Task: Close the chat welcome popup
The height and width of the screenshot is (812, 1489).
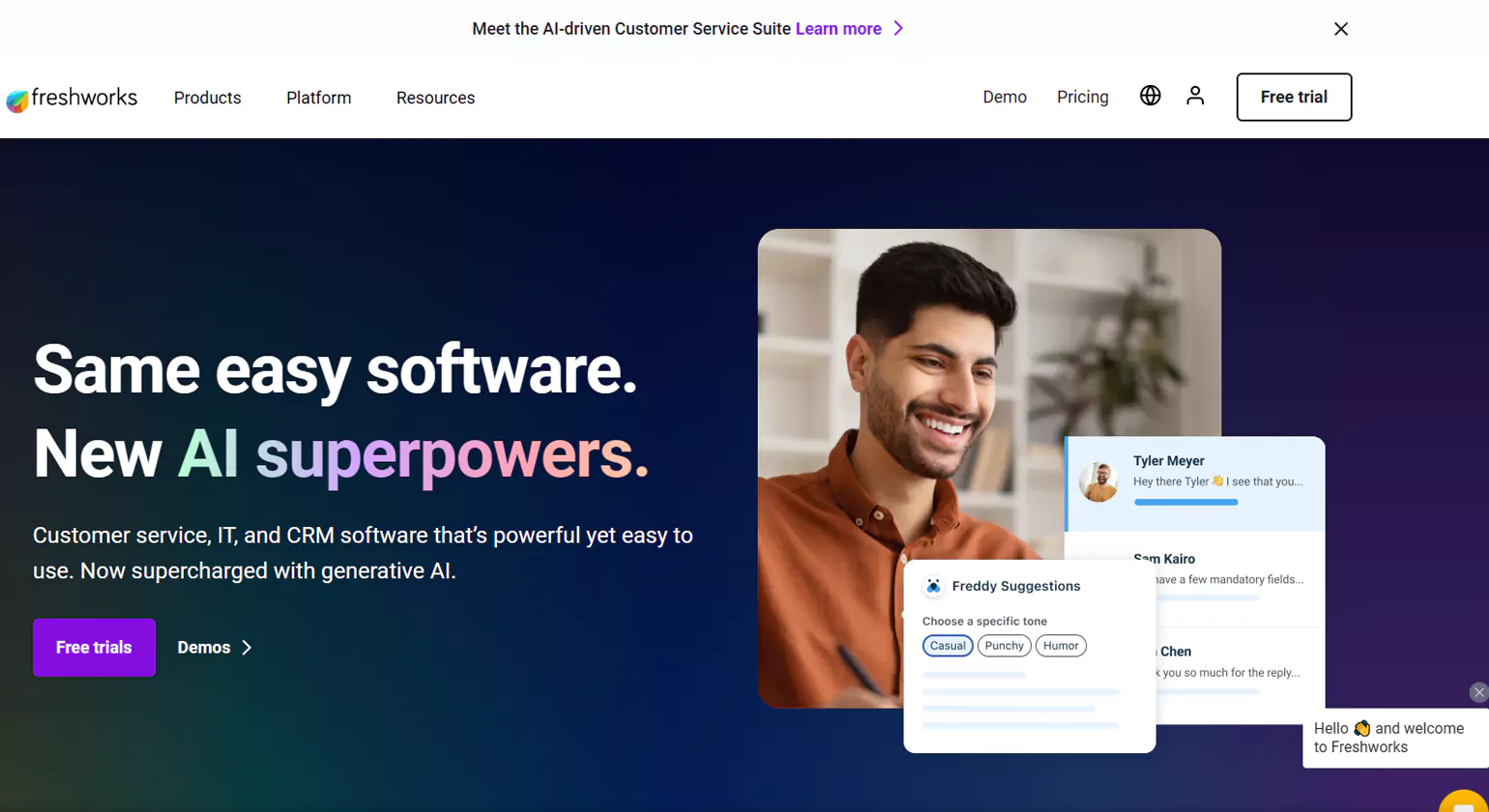Action: pyautogui.click(x=1478, y=692)
